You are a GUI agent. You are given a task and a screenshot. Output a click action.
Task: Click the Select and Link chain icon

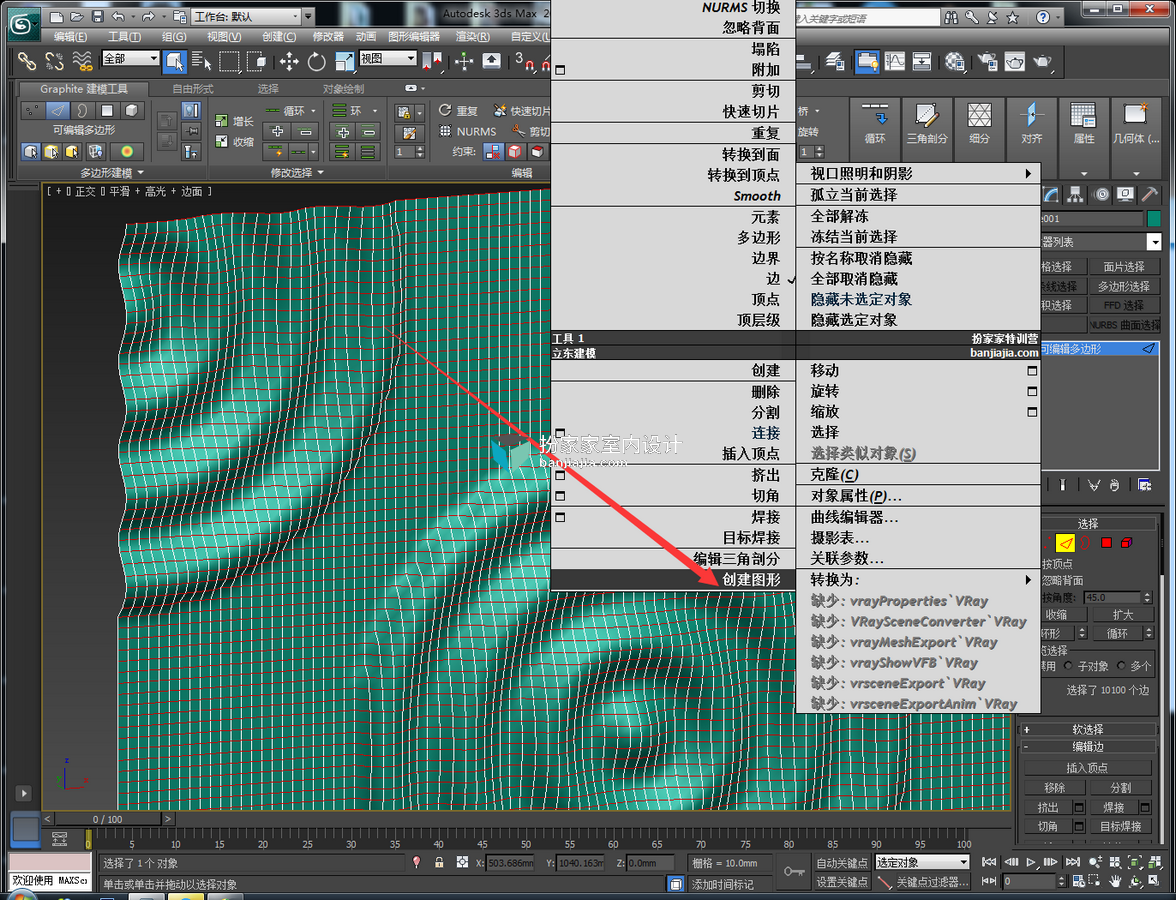pos(26,61)
